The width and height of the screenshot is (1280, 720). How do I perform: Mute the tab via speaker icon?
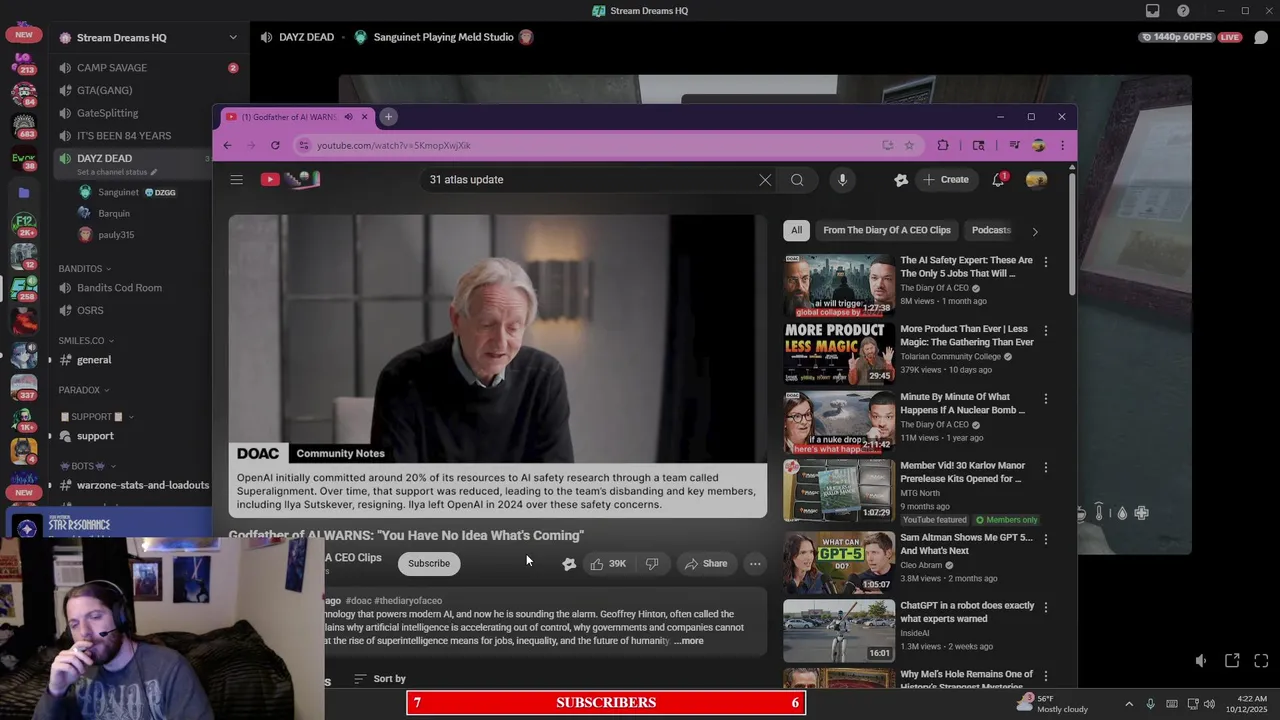click(x=348, y=117)
